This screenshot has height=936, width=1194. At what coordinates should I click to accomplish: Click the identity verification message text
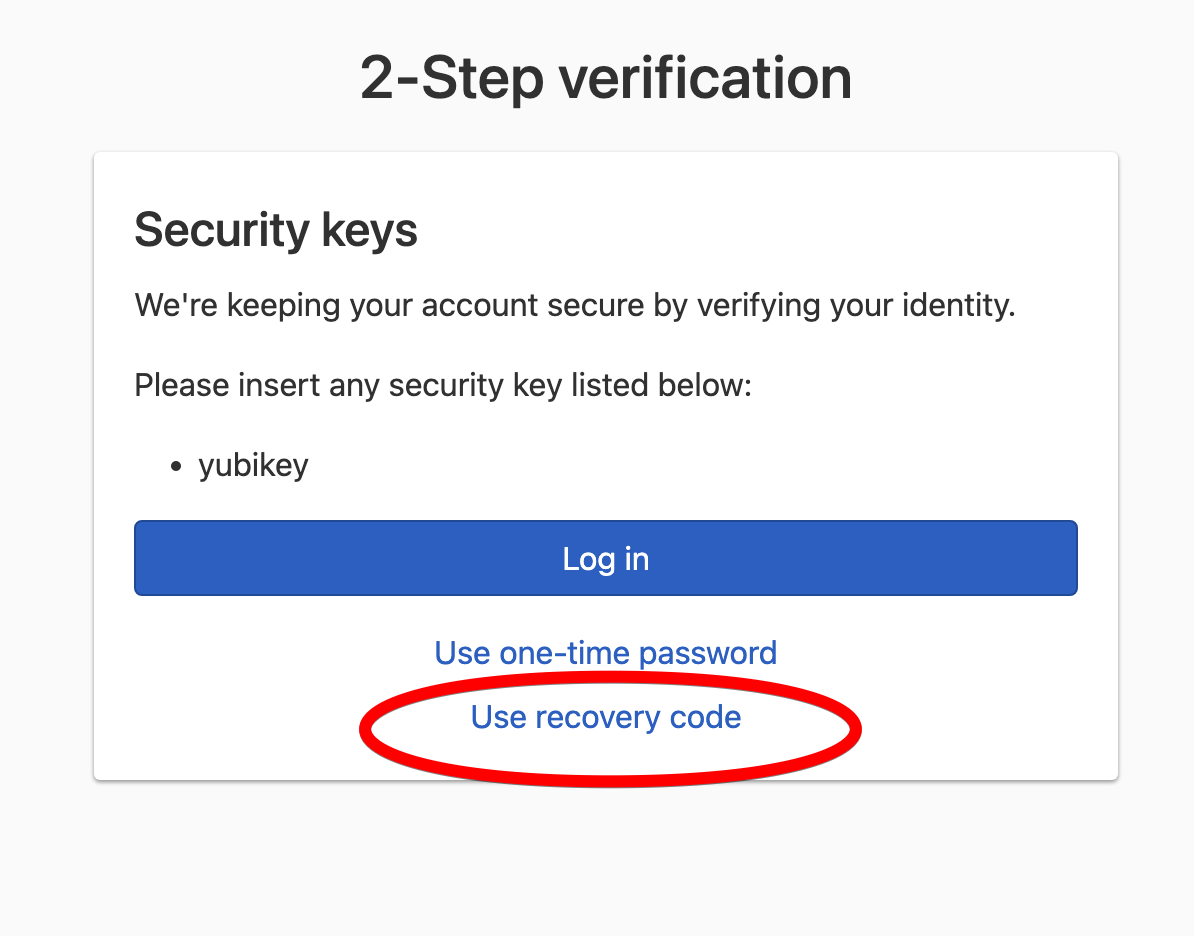coord(574,304)
